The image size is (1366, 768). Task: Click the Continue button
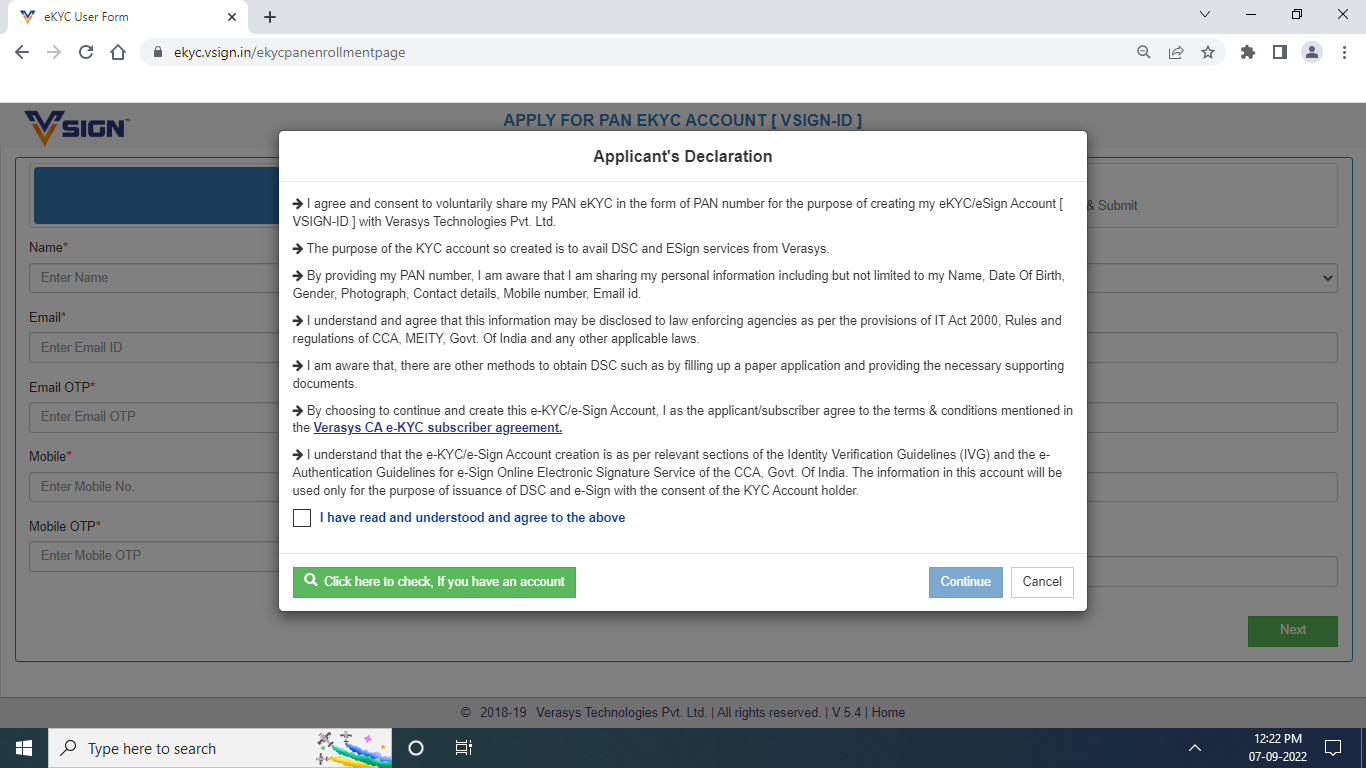pyautogui.click(x=966, y=582)
